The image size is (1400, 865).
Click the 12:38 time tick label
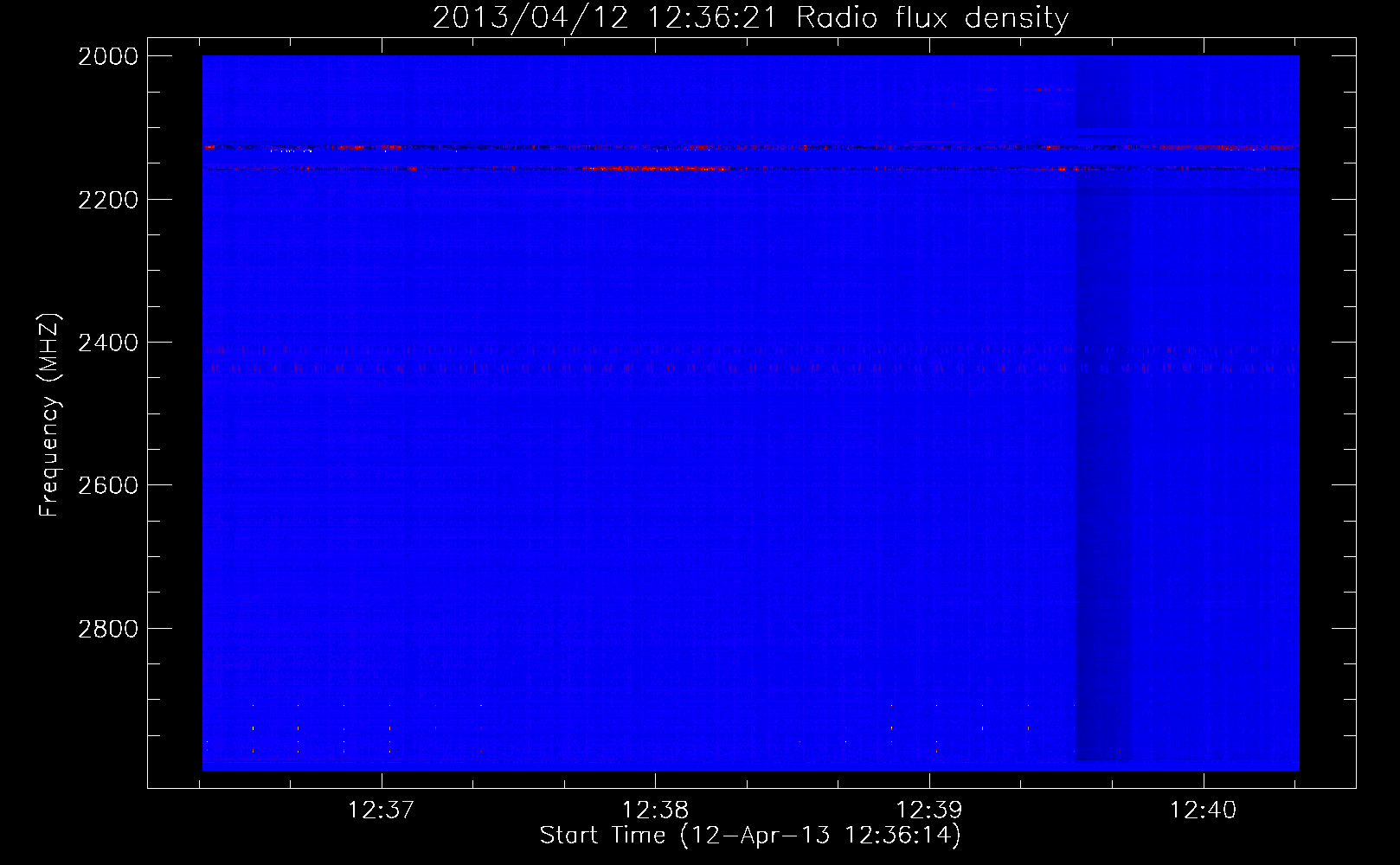(x=655, y=811)
